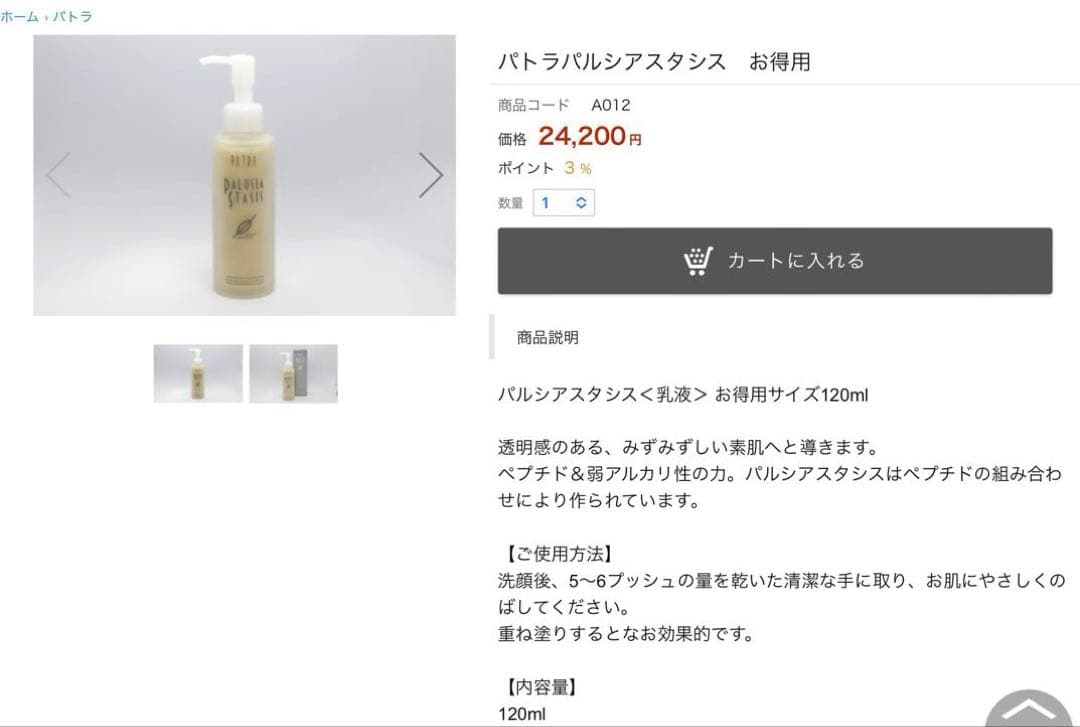Select the thumbnail showing bottle with box
Viewport: 1080px width, 727px height.
[x=293, y=373]
